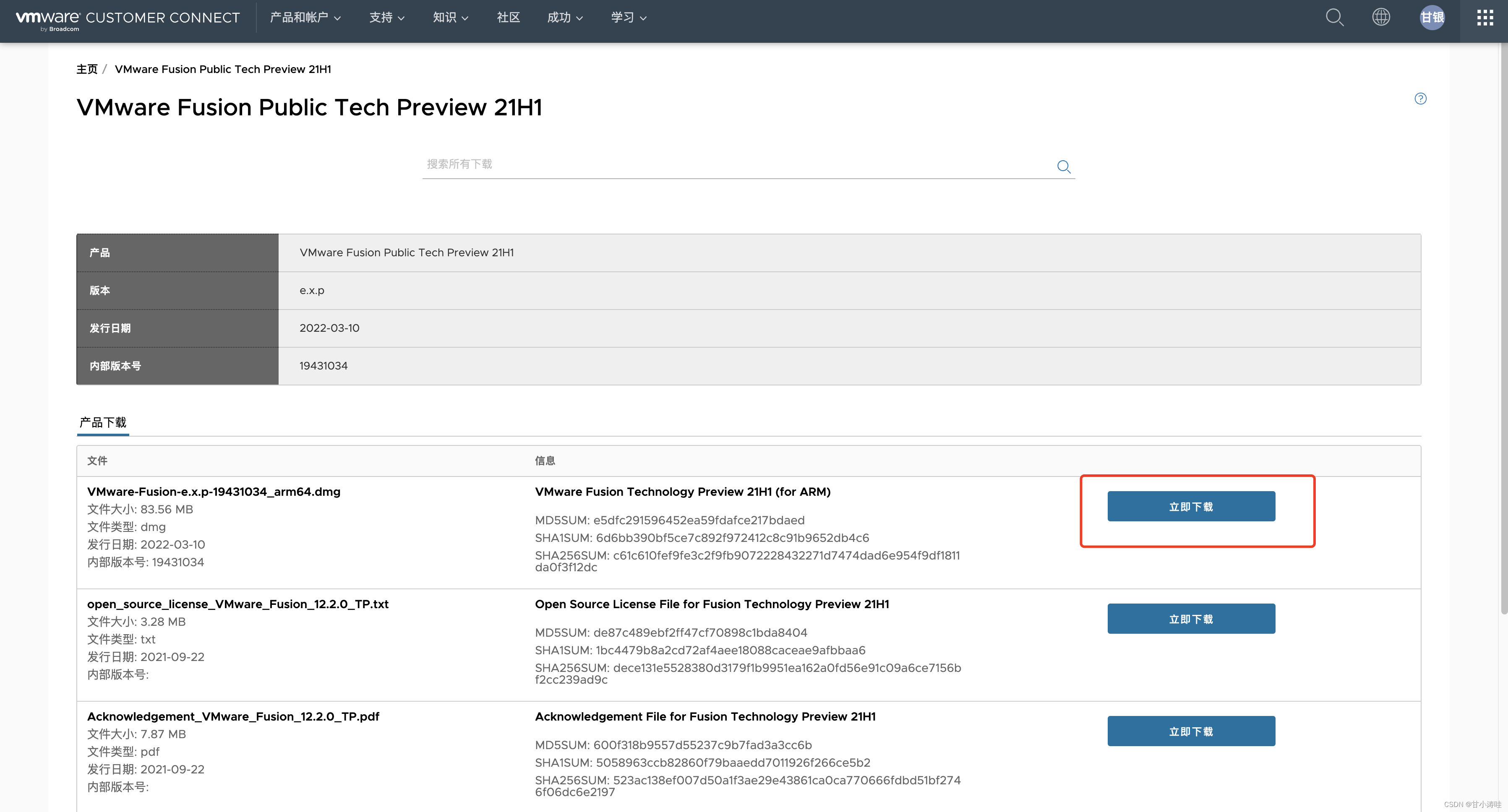Click the VMware Fusion Public Tech Preview 21H1 breadcrumb
This screenshot has width=1508, height=812.
point(223,69)
